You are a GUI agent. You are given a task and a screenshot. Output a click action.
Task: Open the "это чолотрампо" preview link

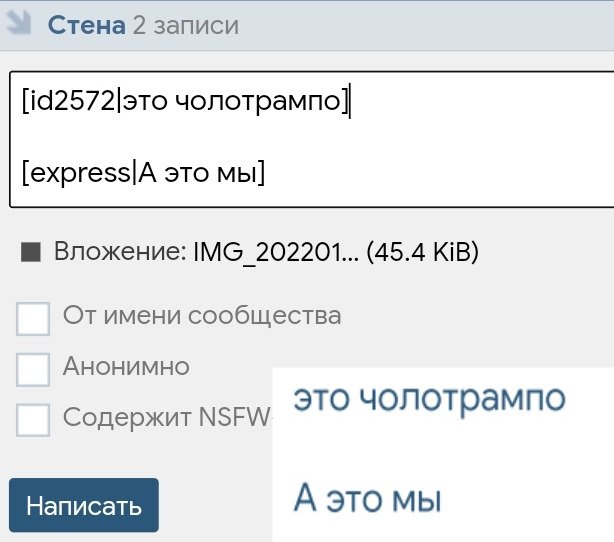(429, 398)
